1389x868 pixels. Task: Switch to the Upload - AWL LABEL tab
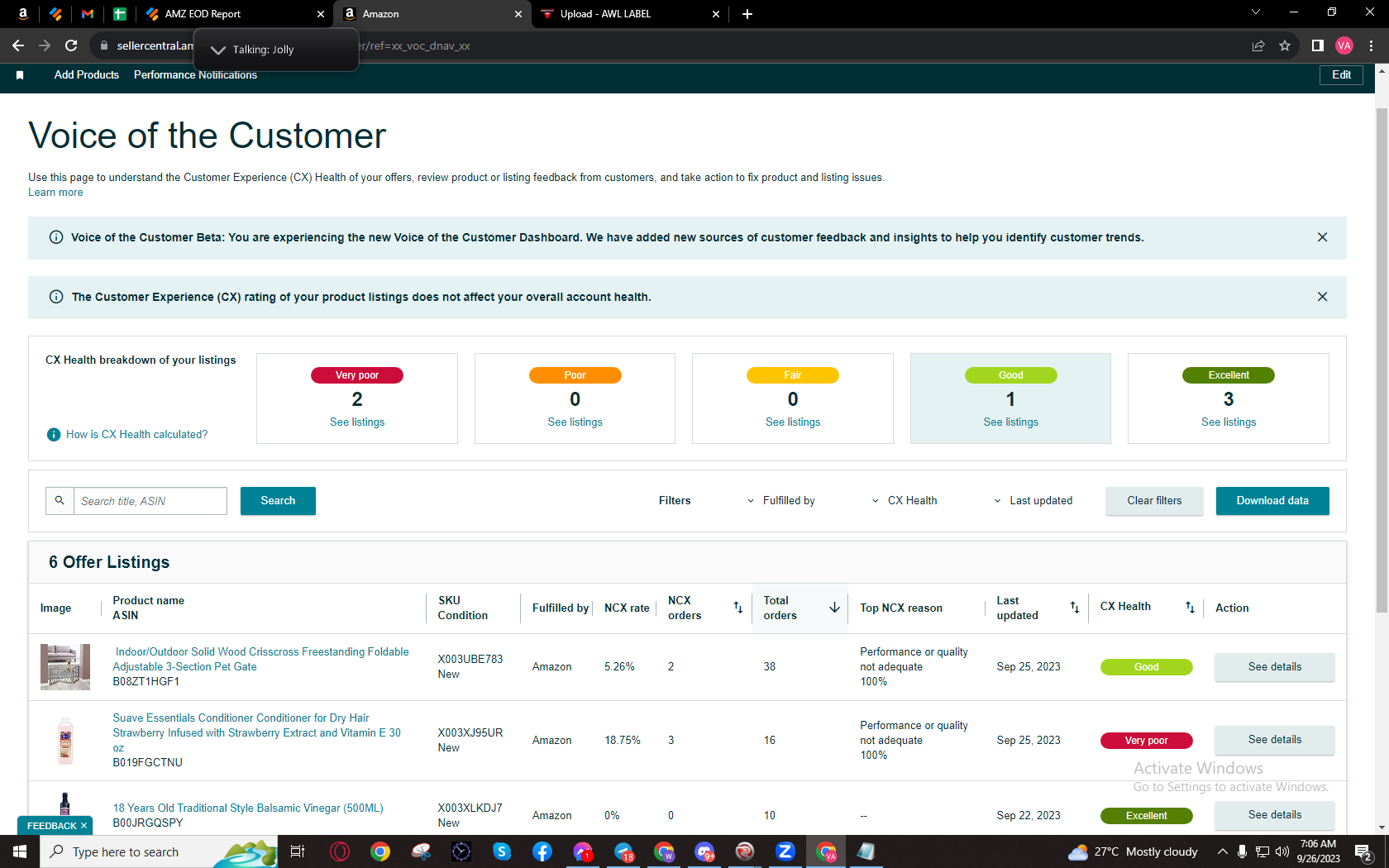(x=630, y=14)
